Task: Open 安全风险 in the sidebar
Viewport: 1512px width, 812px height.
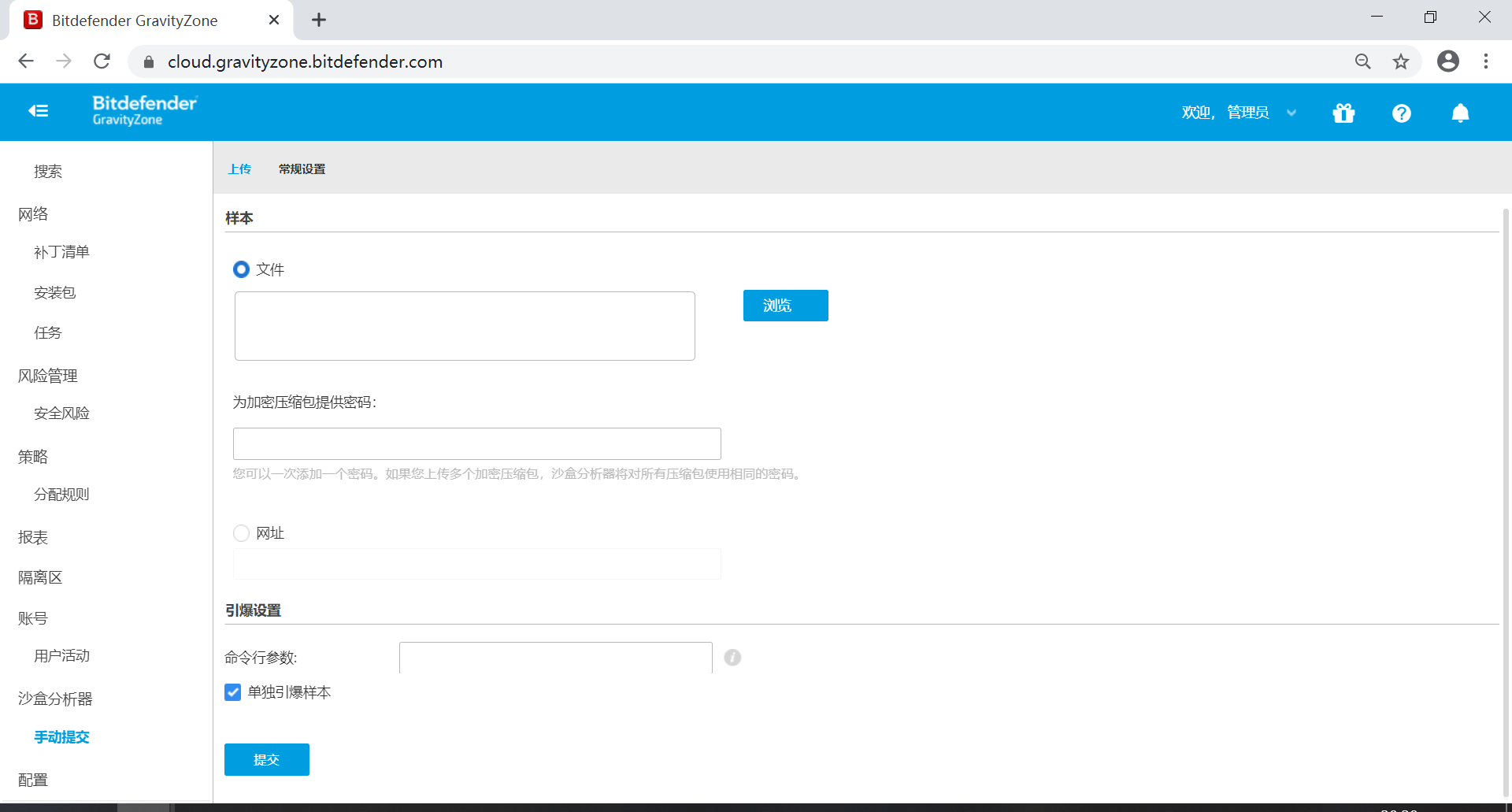Action: pos(61,413)
